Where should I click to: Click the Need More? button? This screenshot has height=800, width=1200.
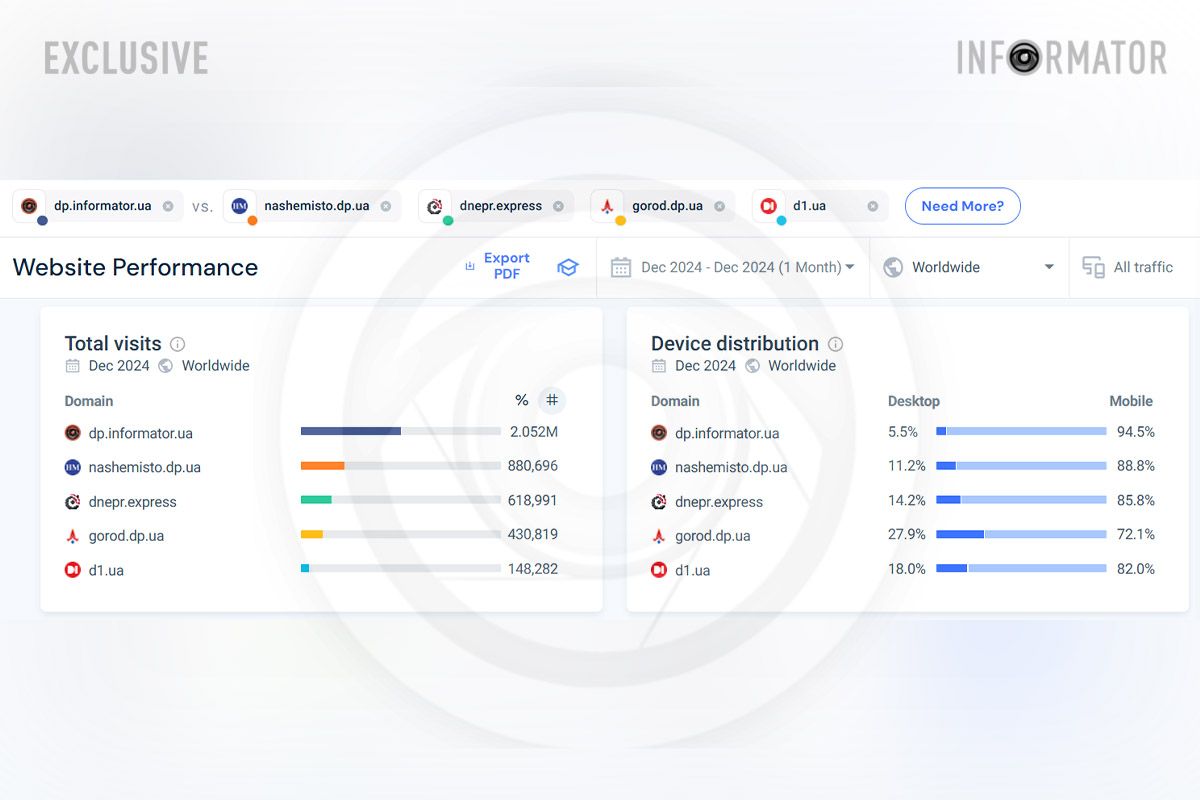[962, 206]
